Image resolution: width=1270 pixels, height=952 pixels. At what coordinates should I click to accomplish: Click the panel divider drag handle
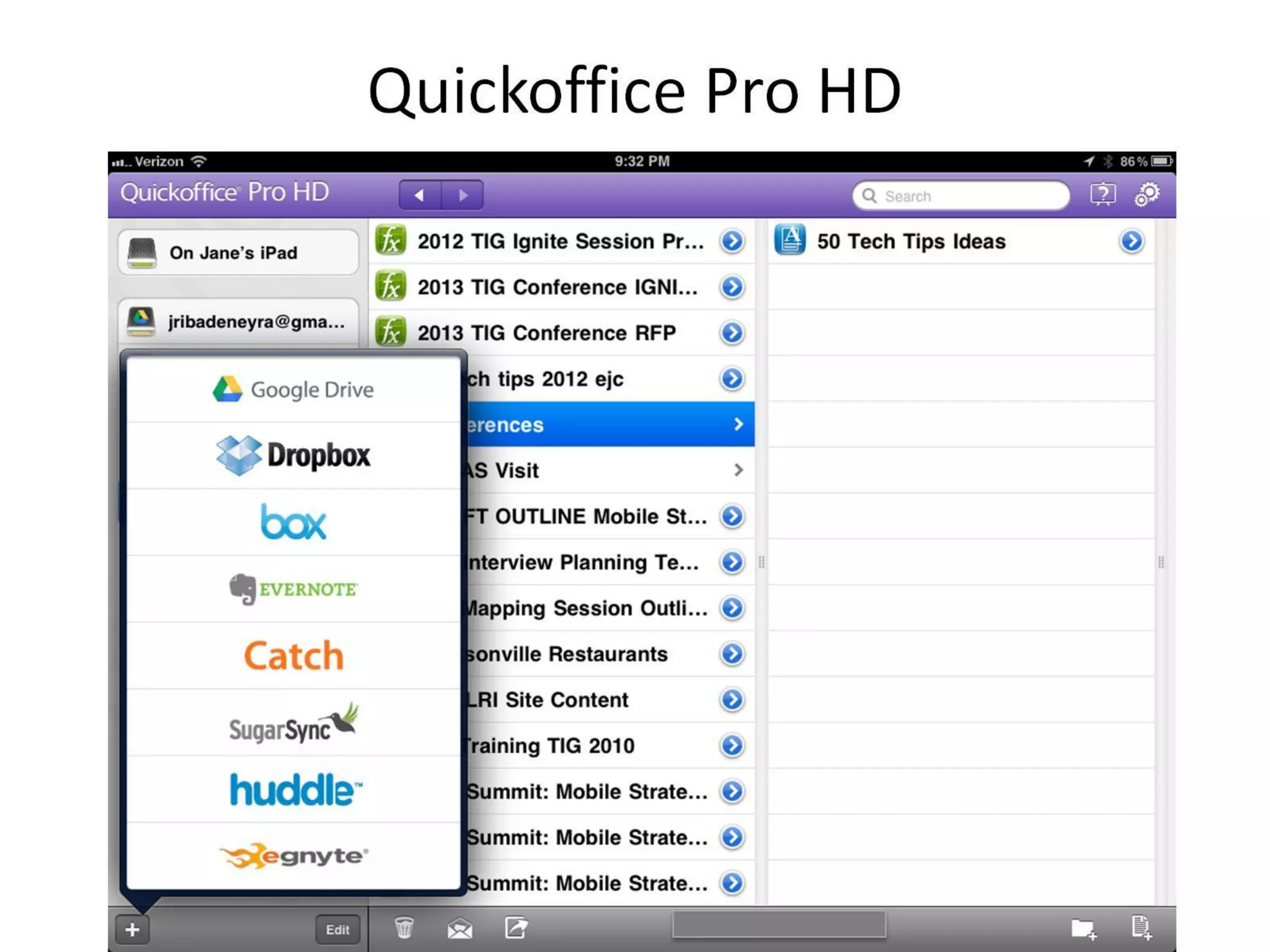click(762, 562)
